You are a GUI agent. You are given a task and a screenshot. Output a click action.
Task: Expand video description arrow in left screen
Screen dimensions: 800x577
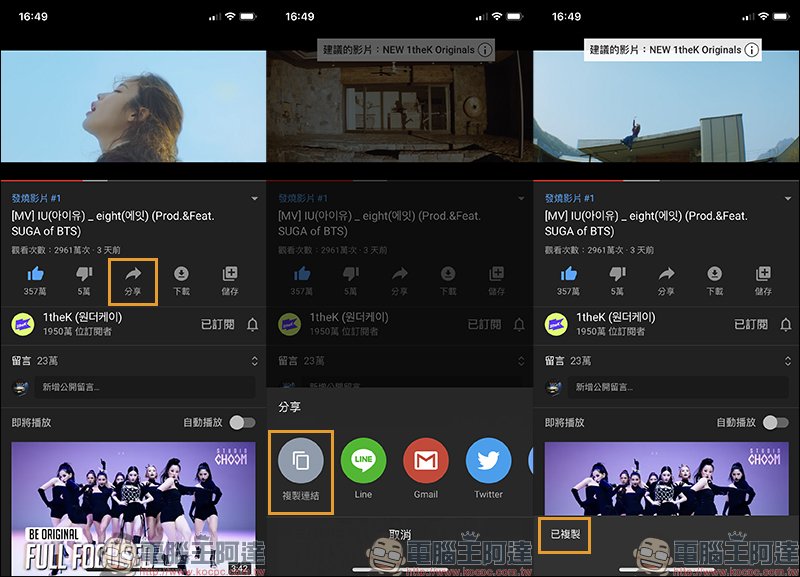255,198
